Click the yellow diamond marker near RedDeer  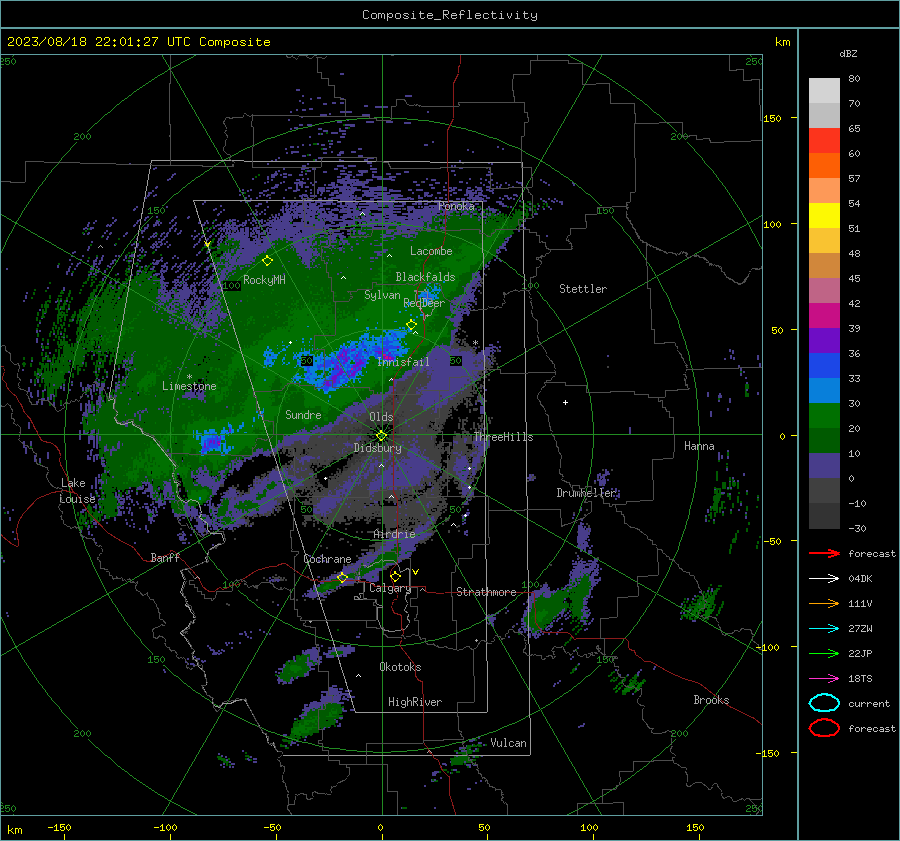(412, 325)
